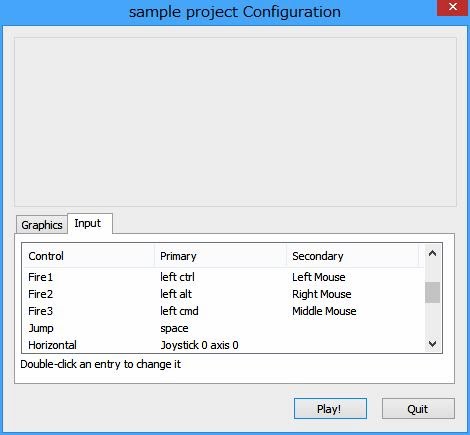Click the Joystick 0 axis 0 binding

pyautogui.click(x=199, y=345)
